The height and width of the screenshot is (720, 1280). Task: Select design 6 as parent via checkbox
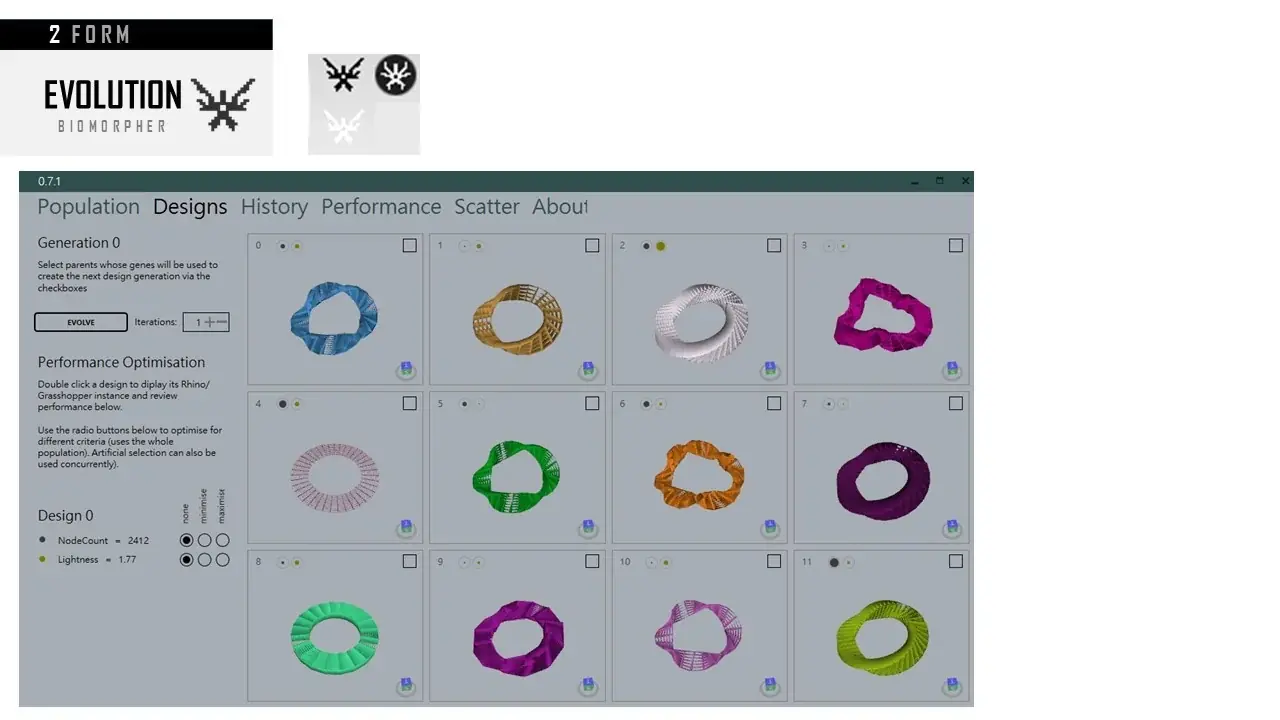(774, 403)
